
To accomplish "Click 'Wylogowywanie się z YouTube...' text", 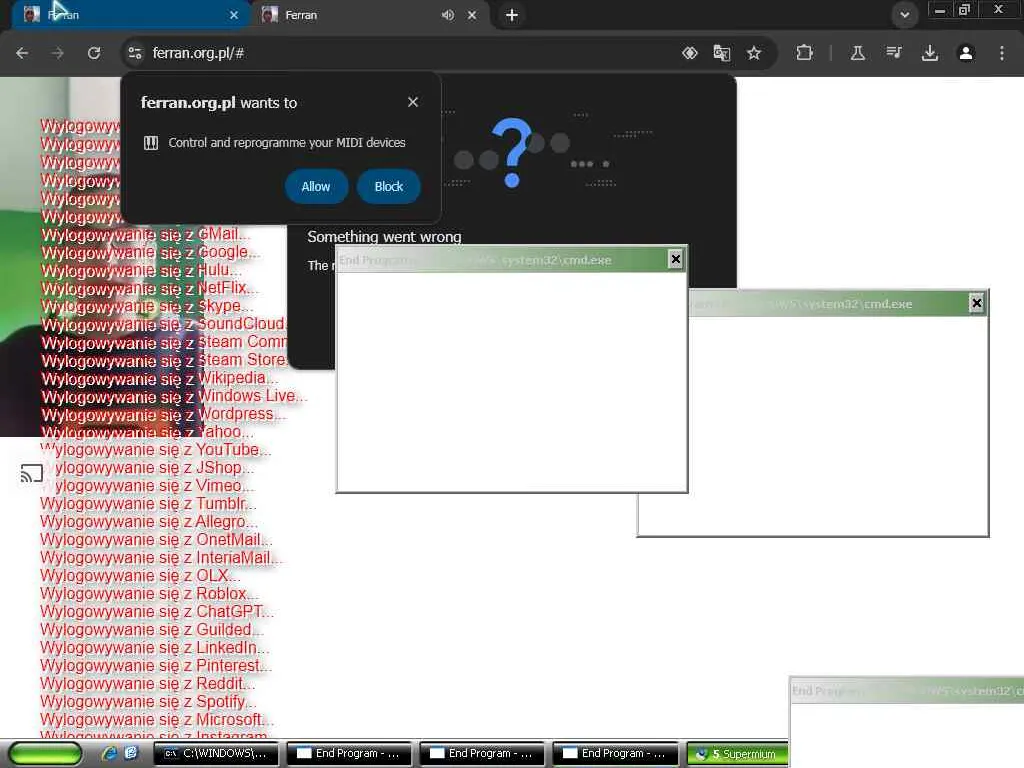I will (155, 450).
